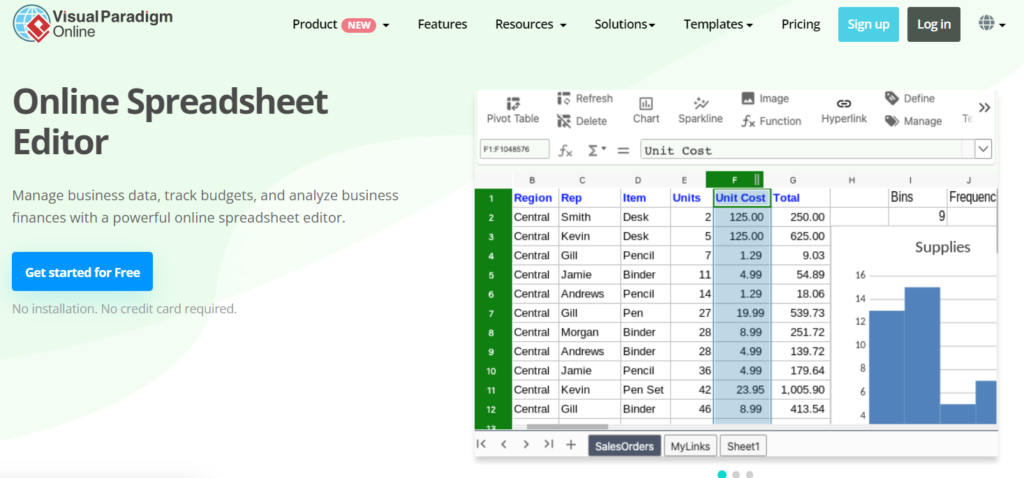Insert an Image via toolbar
Image resolution: width=1024 pixels, height=478 pixels.
748,99
